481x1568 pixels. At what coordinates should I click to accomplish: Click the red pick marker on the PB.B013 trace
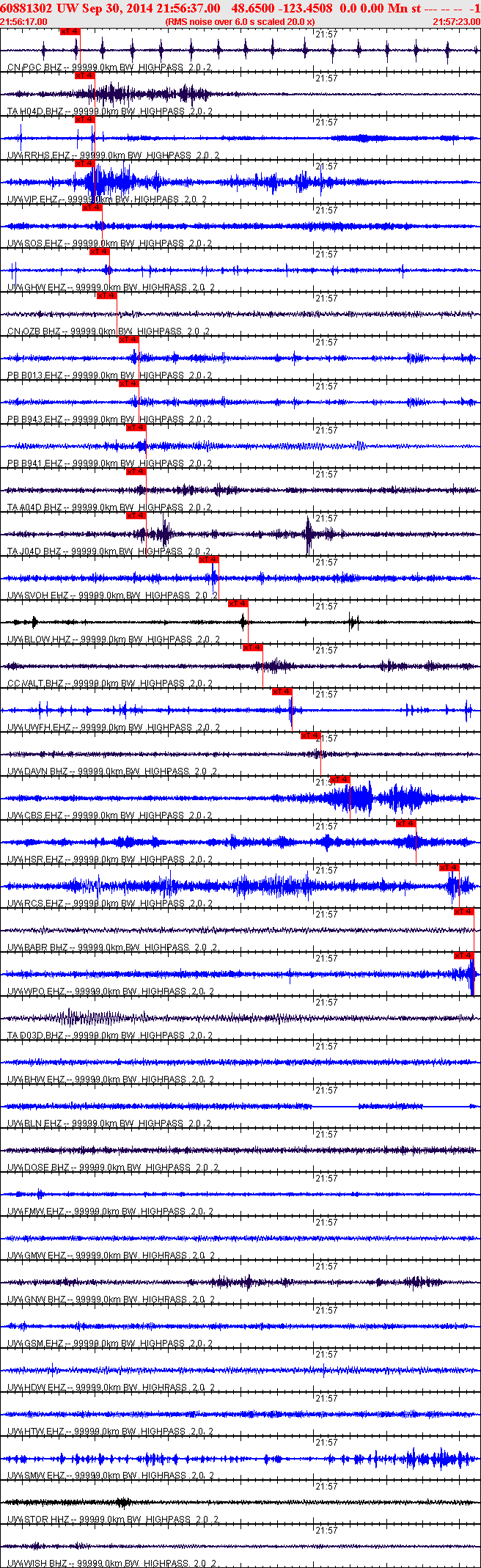tap(129, 340)
